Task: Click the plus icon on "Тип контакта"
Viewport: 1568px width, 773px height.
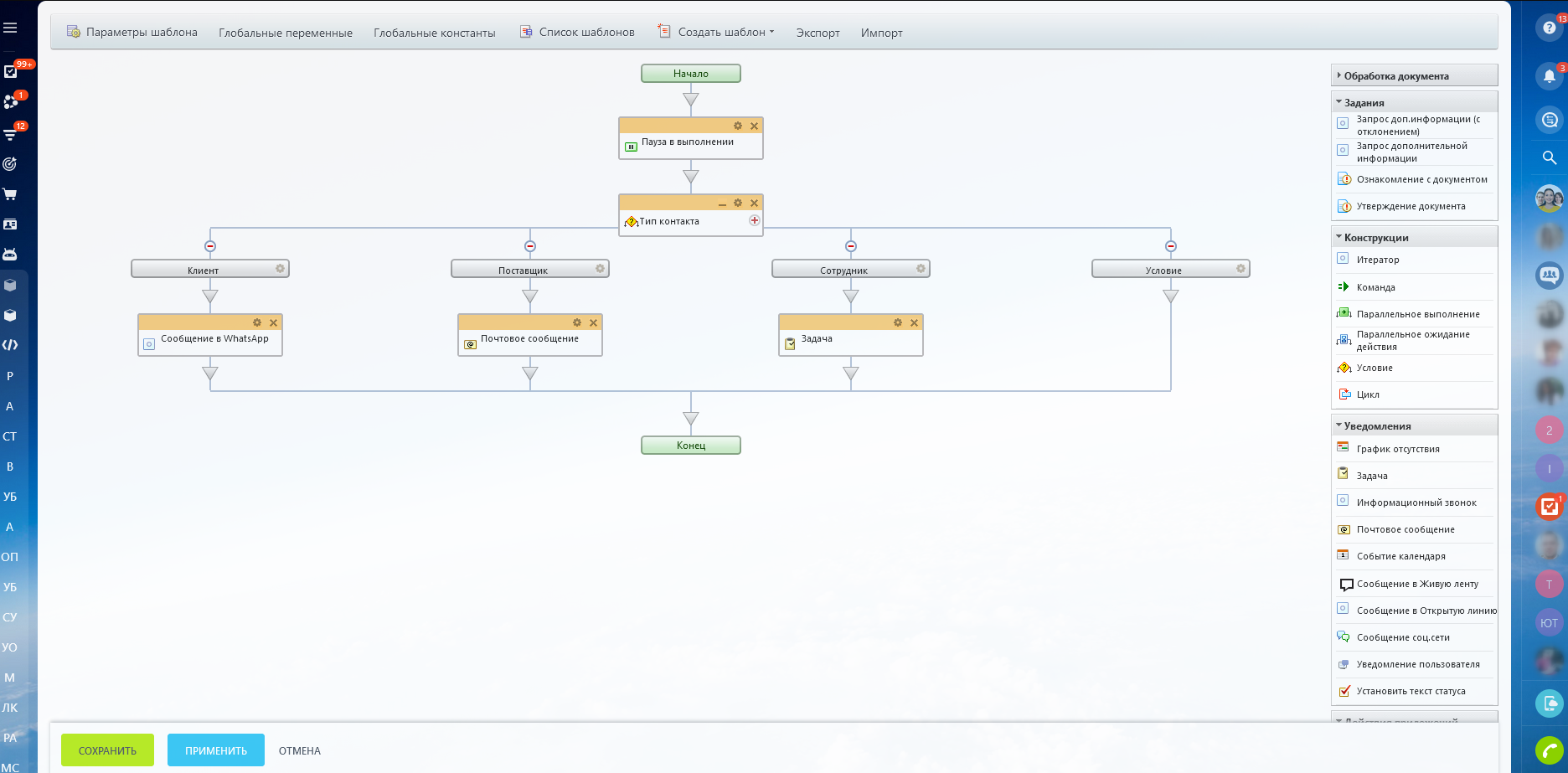Action: 754,220
